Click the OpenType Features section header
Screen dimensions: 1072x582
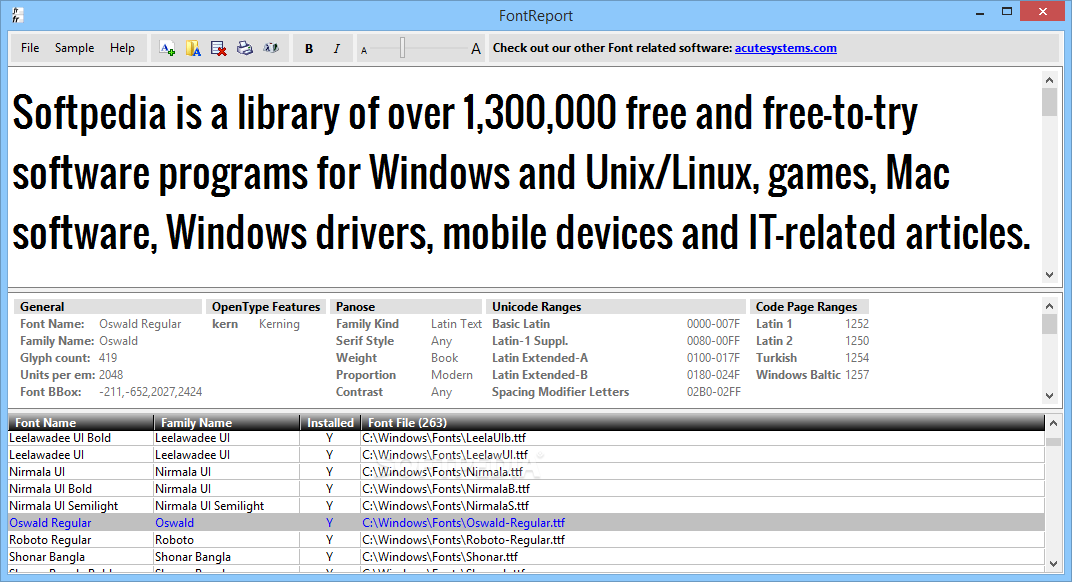pos(266,307)
